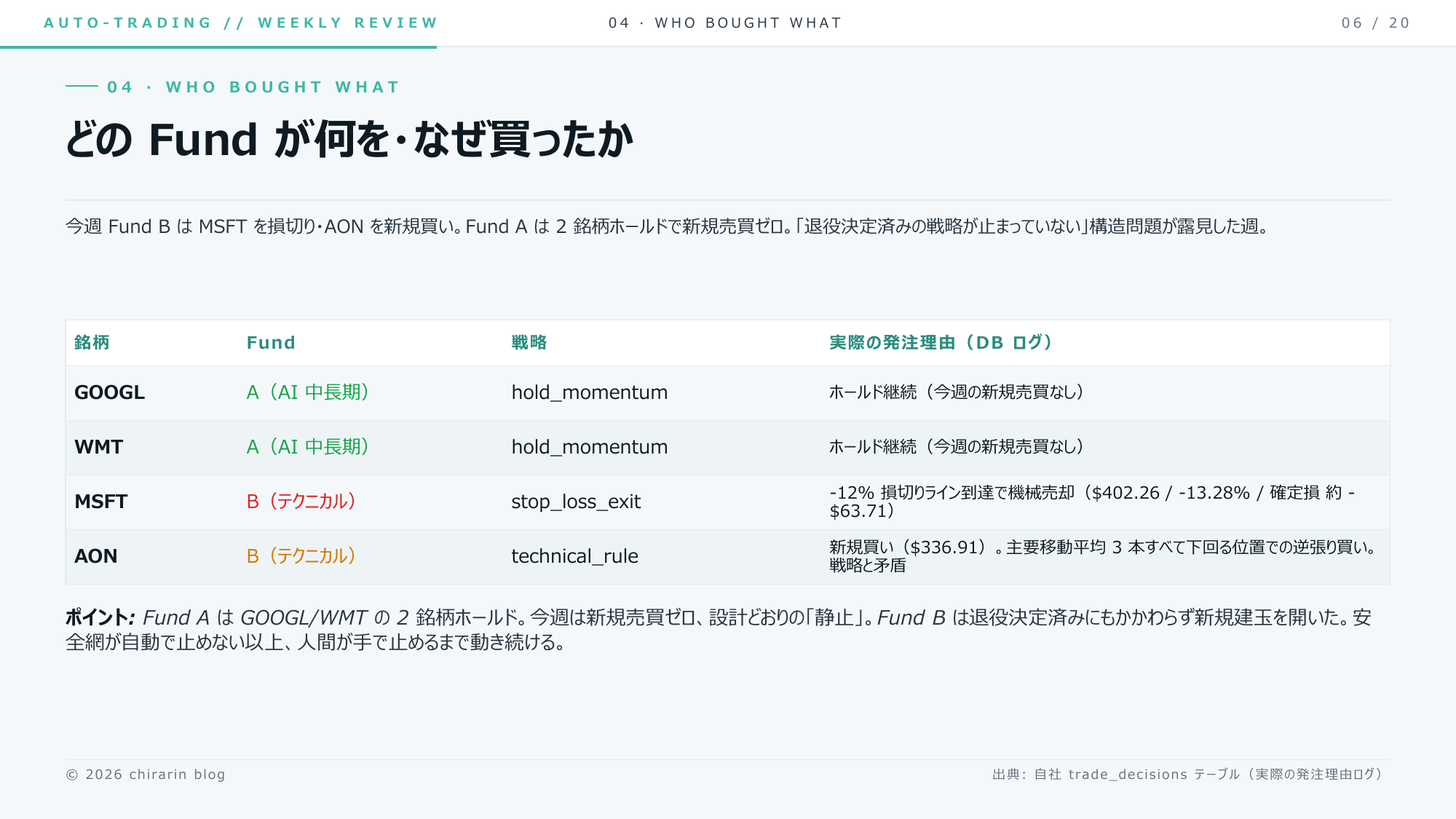Screen dimensions: 1456x819
Task: Click the 銘柄 column header
Action: 92,342
